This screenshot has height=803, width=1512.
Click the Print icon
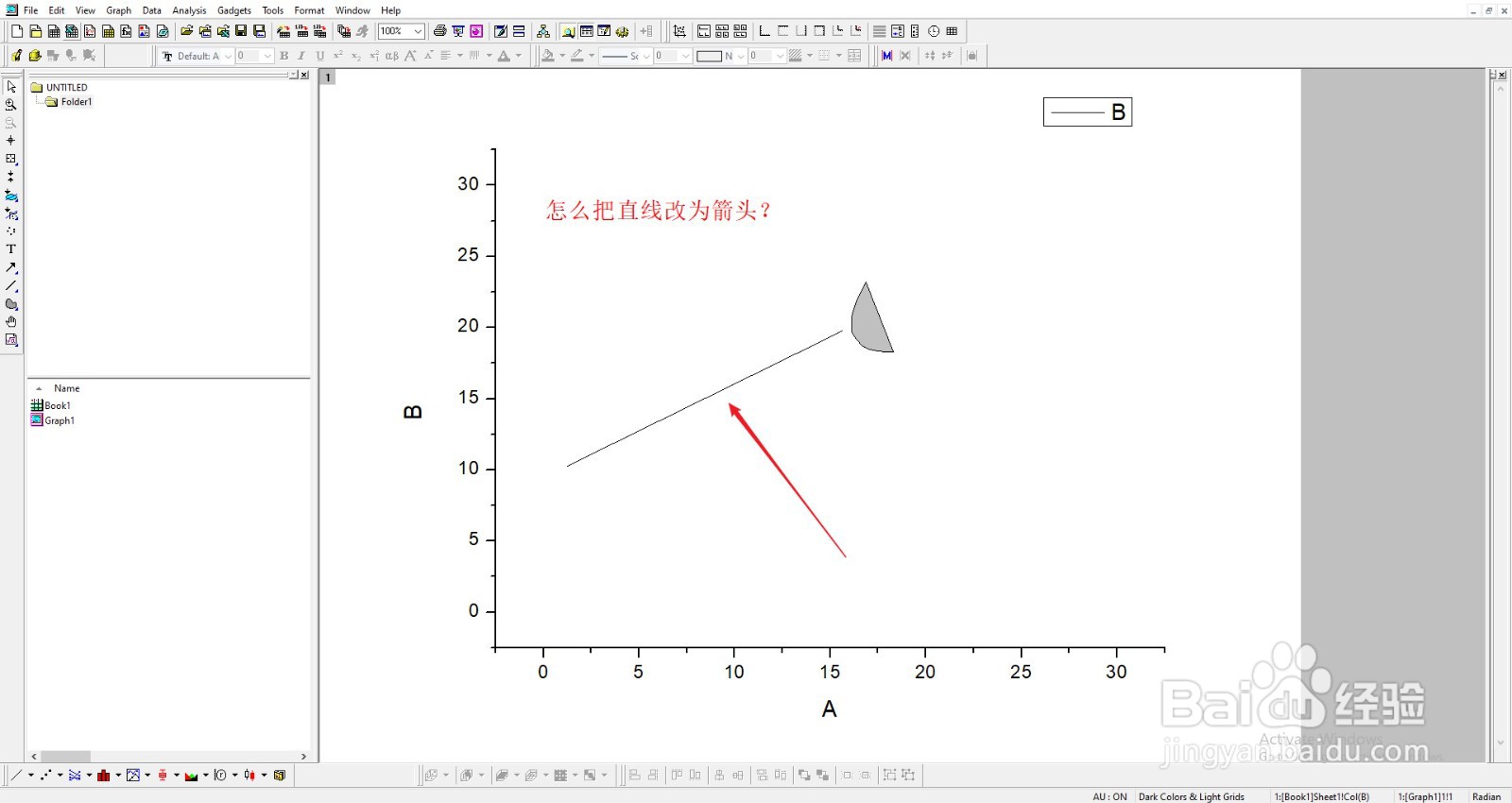[x=439, y=31]
